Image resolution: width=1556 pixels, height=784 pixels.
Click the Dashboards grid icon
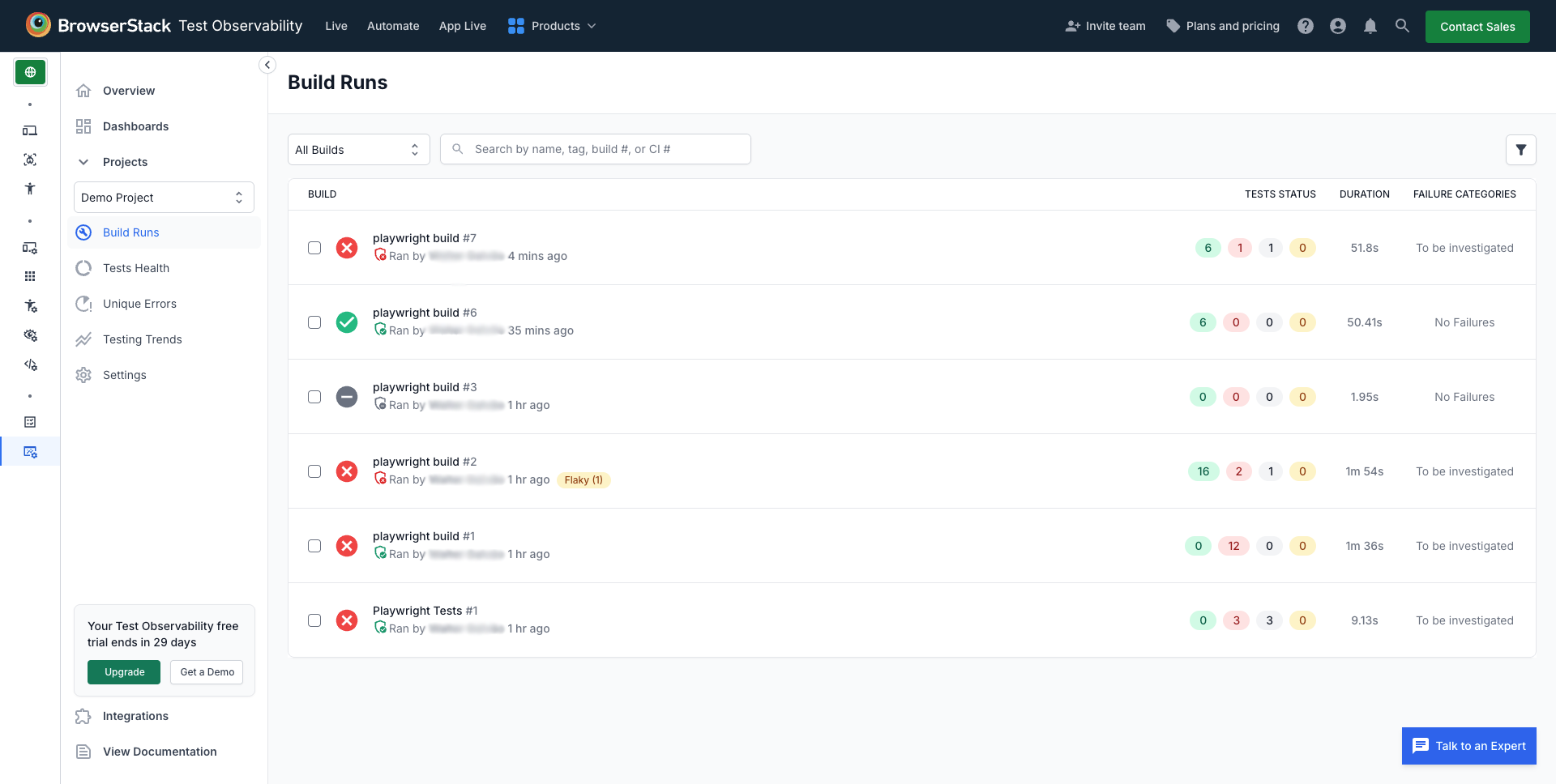click(x=83, y=126)
